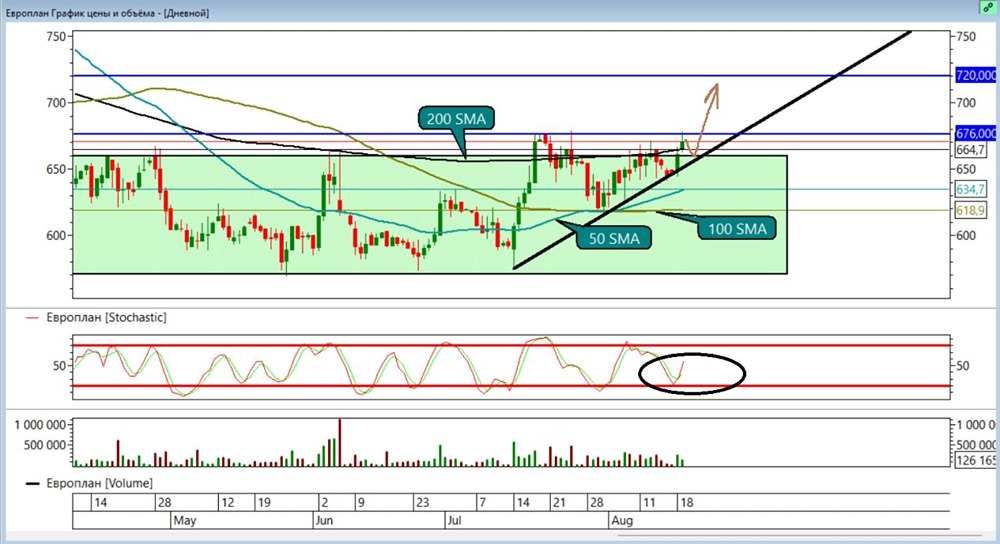Click the date '23' on the time axis
Image resolution: width=1000 pixels, height=544 pixels.
pos(422,503)
